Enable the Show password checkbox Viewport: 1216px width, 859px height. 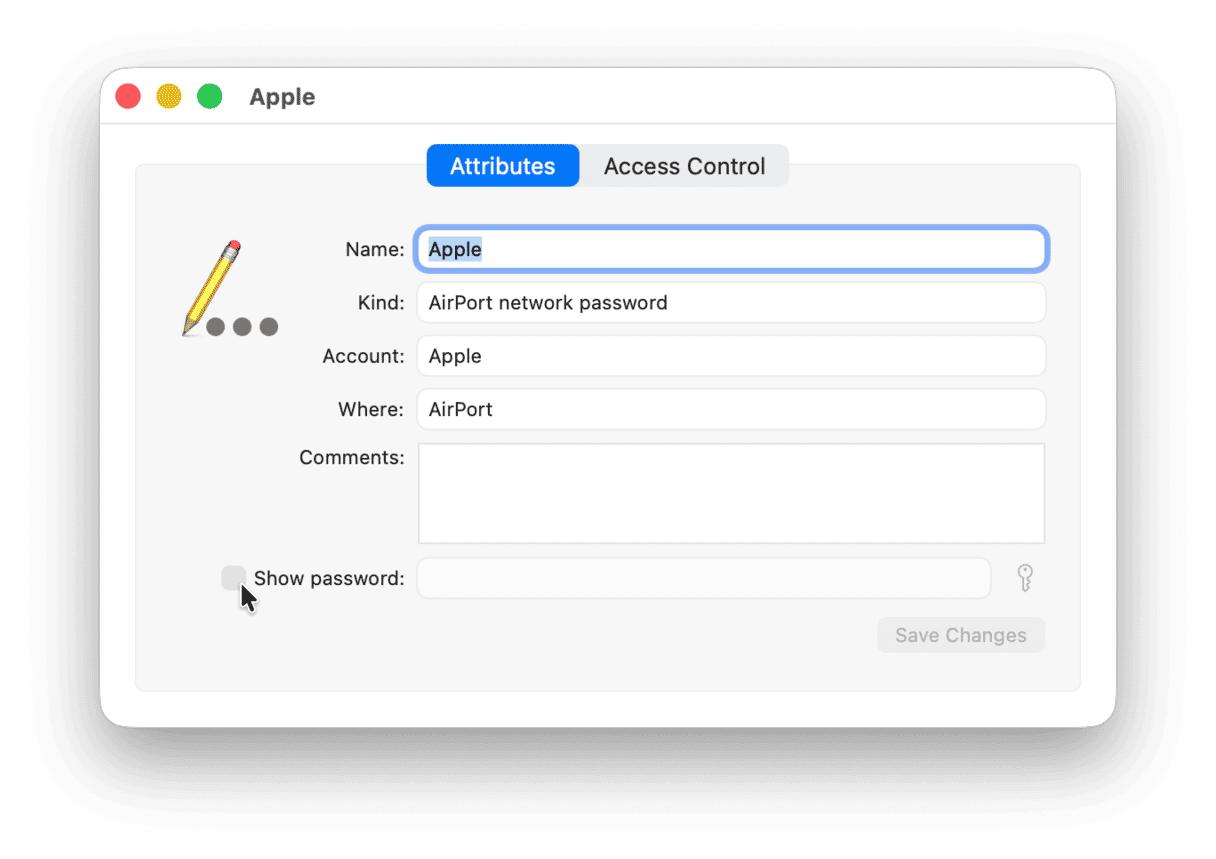click(x=233, y=578)
